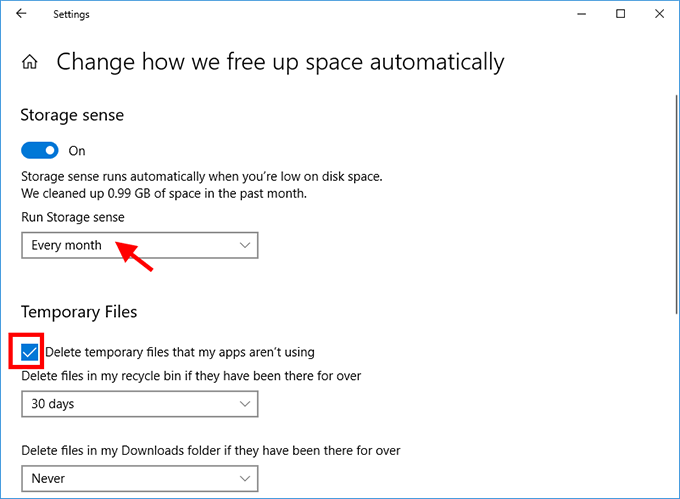Click the text 'We cleaned up 0.99 GB of space in the past month.'

pos(164,193)
